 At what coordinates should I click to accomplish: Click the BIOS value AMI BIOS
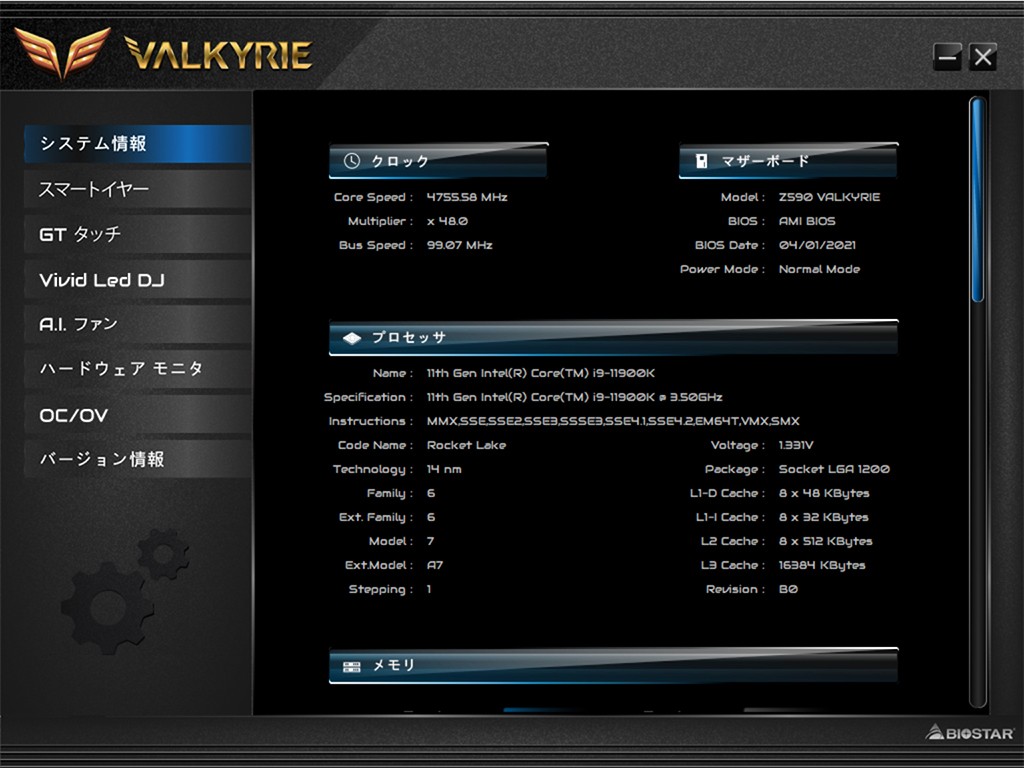pos(807,221)
